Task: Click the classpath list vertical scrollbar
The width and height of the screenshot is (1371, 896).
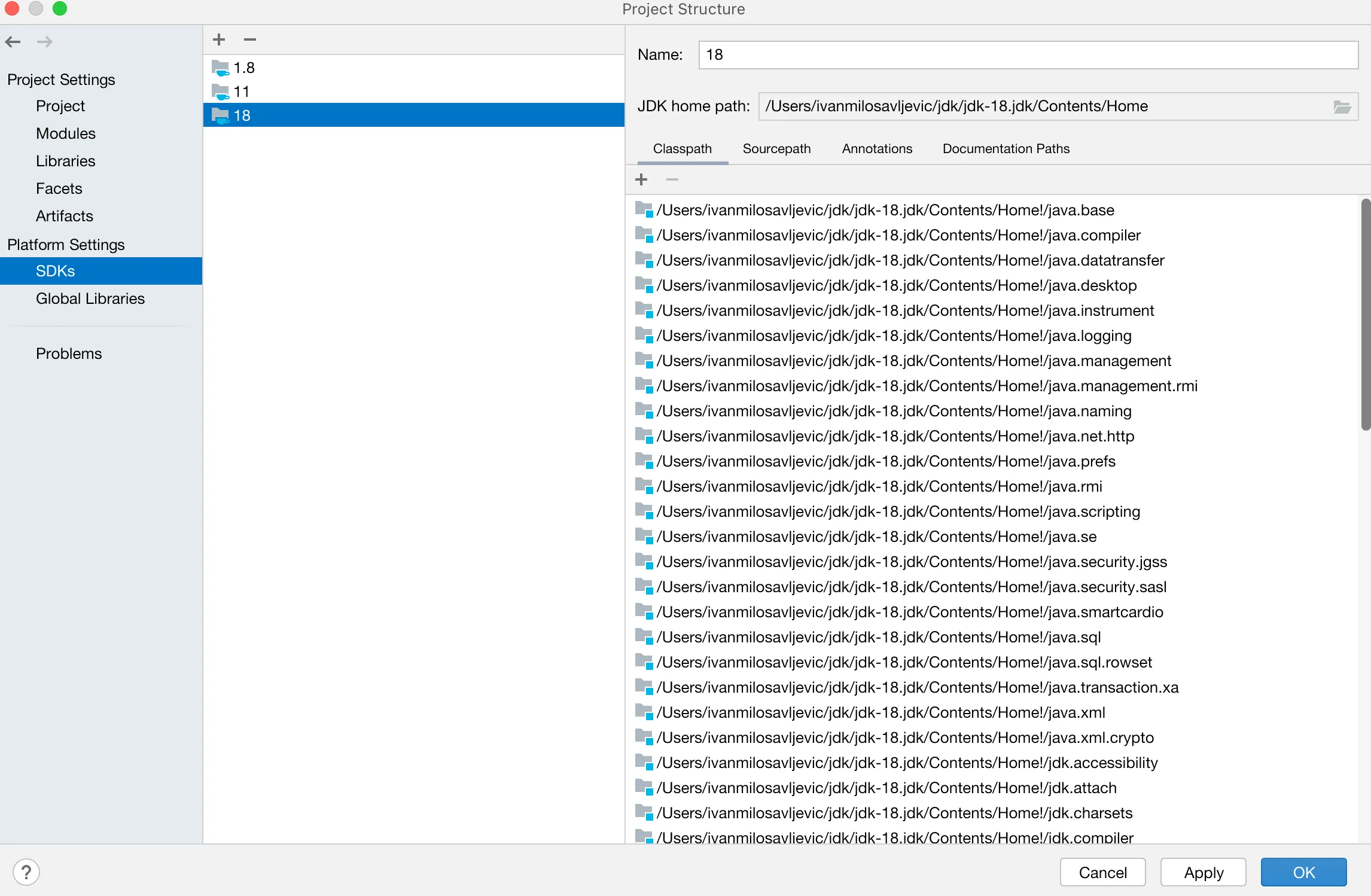Action: pyautogui.click(x=1366, y=315)
